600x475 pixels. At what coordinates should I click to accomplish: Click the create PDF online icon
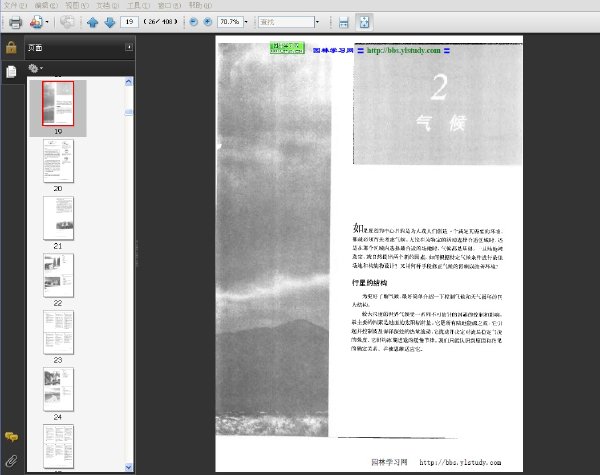click(36, 22)
